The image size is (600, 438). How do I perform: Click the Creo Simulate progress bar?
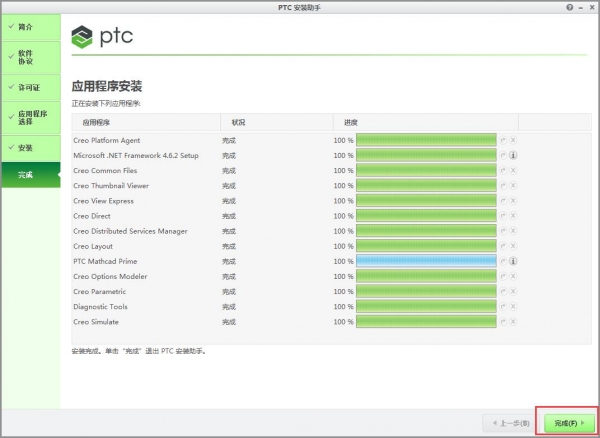pos(426,321)
